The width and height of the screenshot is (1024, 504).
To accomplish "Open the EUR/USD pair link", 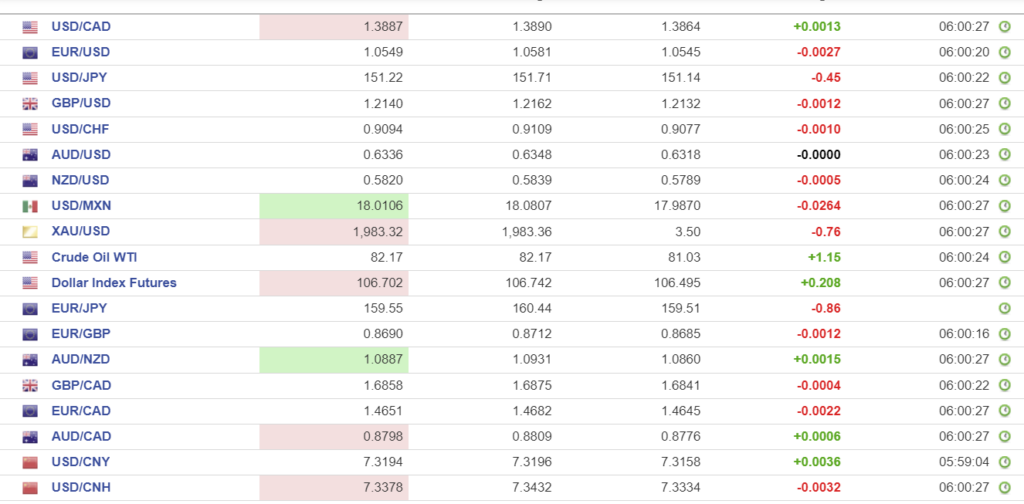I will (x=80, y=52).
